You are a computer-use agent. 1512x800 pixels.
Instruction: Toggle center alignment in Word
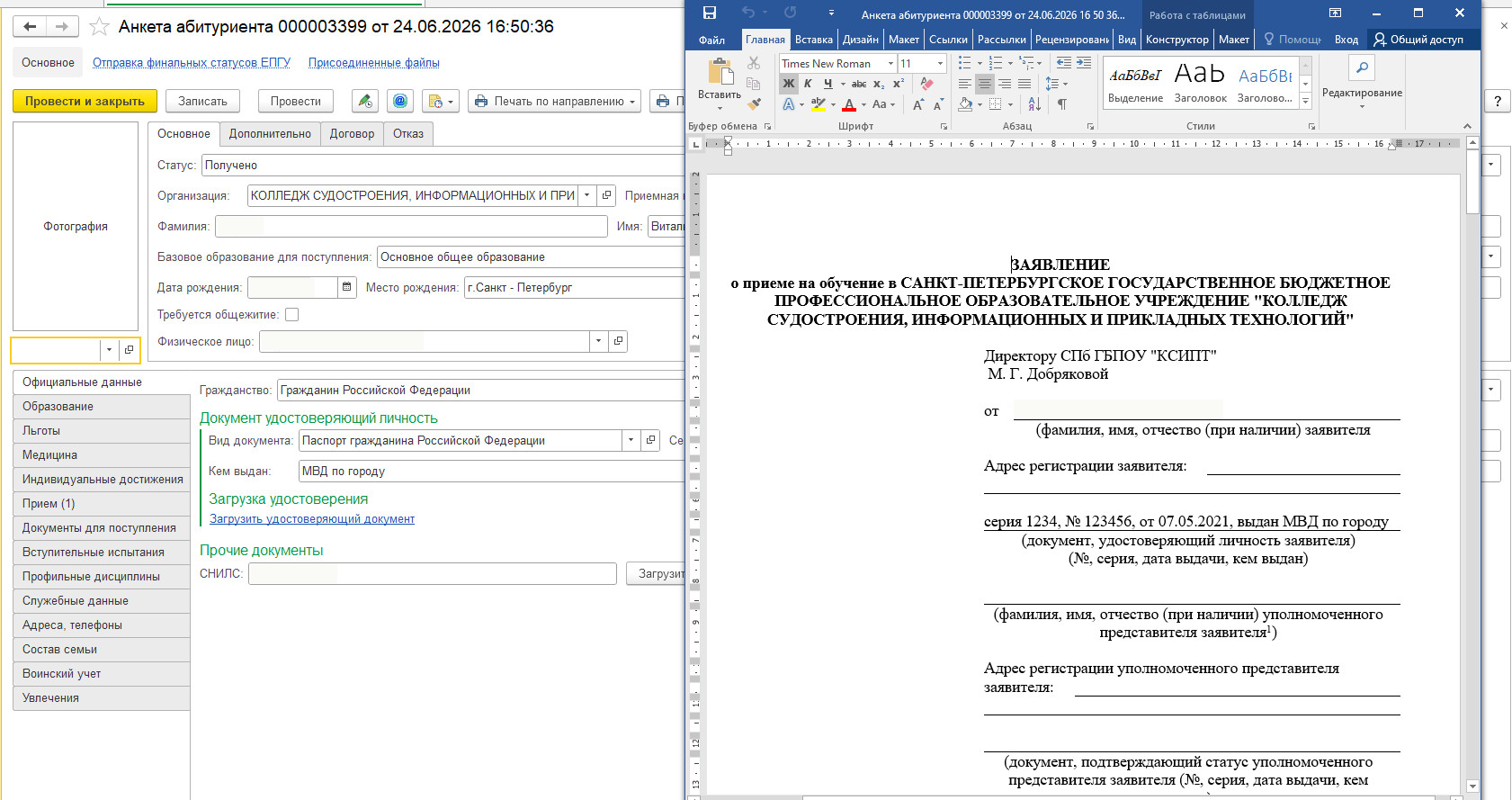point(985,84)
